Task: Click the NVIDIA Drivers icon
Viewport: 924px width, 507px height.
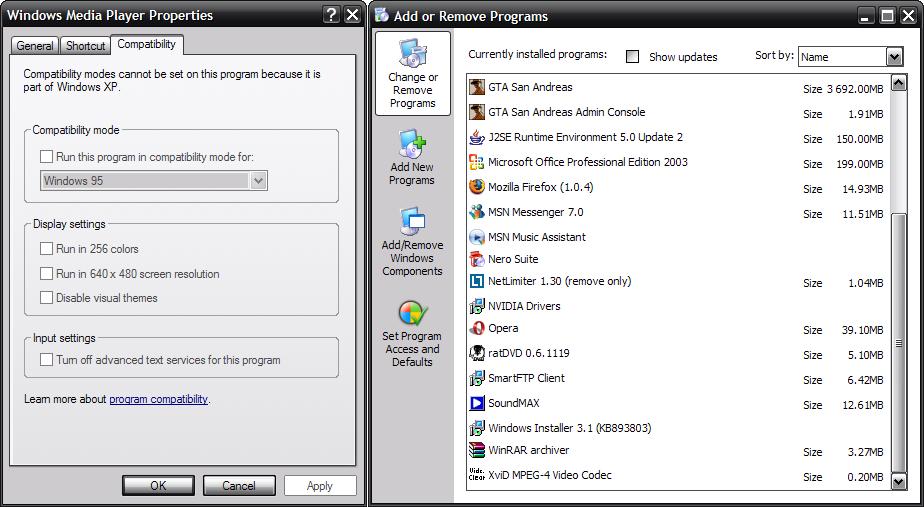Action: 477,306
